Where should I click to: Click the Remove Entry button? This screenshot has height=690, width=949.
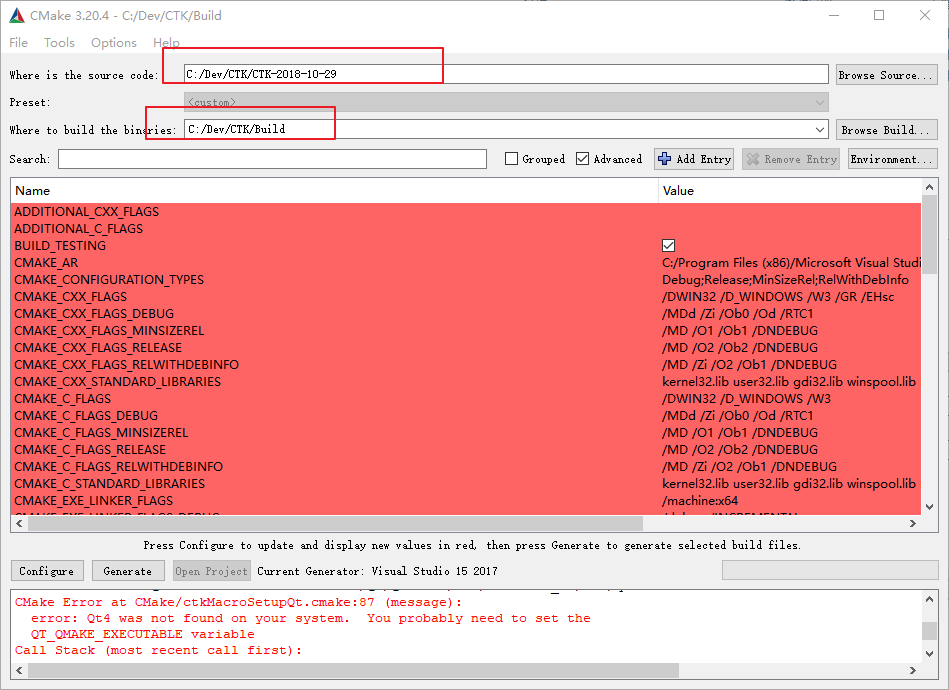point(791,159)
